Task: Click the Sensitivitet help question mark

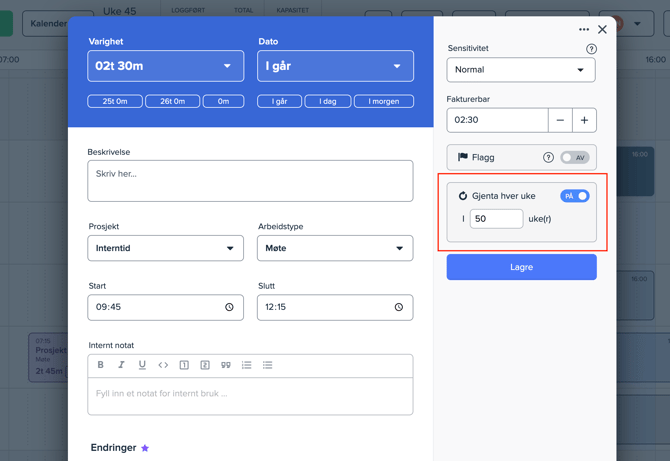Action: point(591,49)
